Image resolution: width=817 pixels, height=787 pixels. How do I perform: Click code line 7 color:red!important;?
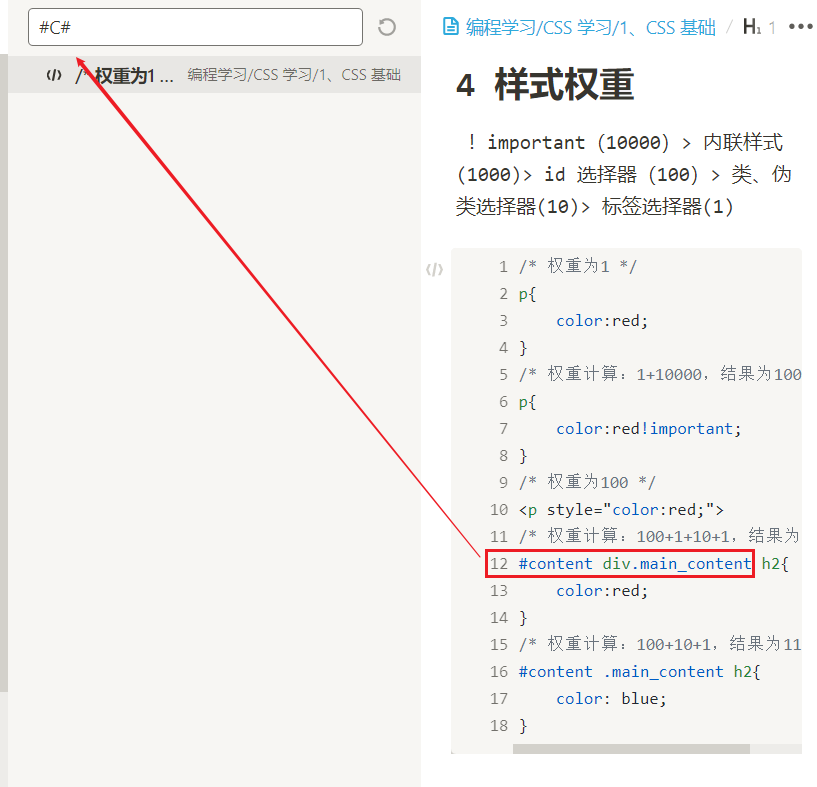tap(648, 428)
